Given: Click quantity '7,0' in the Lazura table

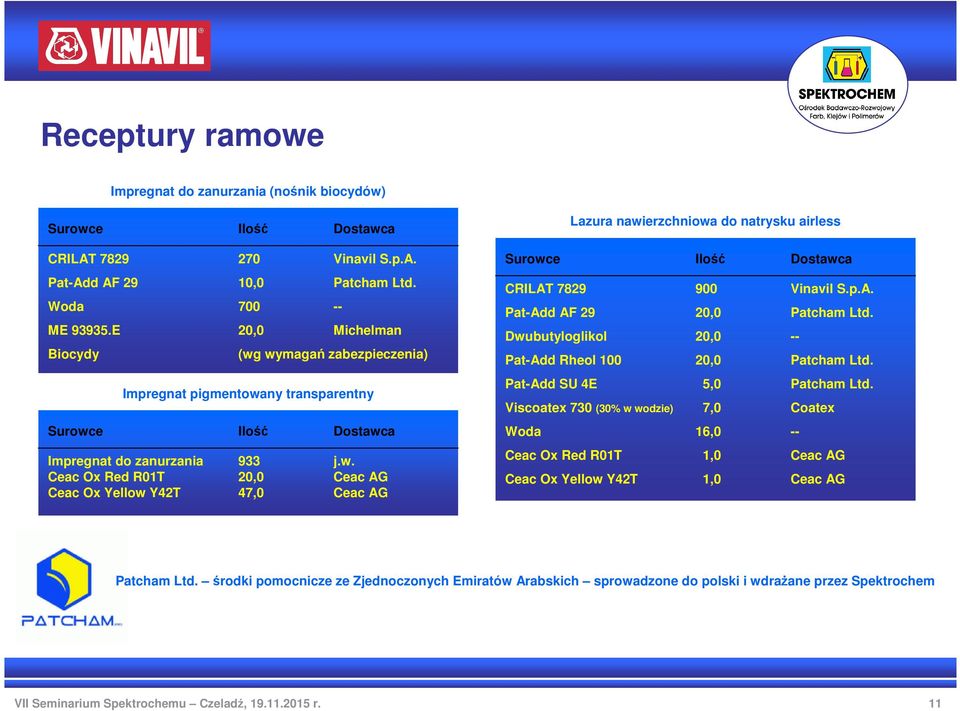Looking at the screenshot, I should tap(711, 408).
